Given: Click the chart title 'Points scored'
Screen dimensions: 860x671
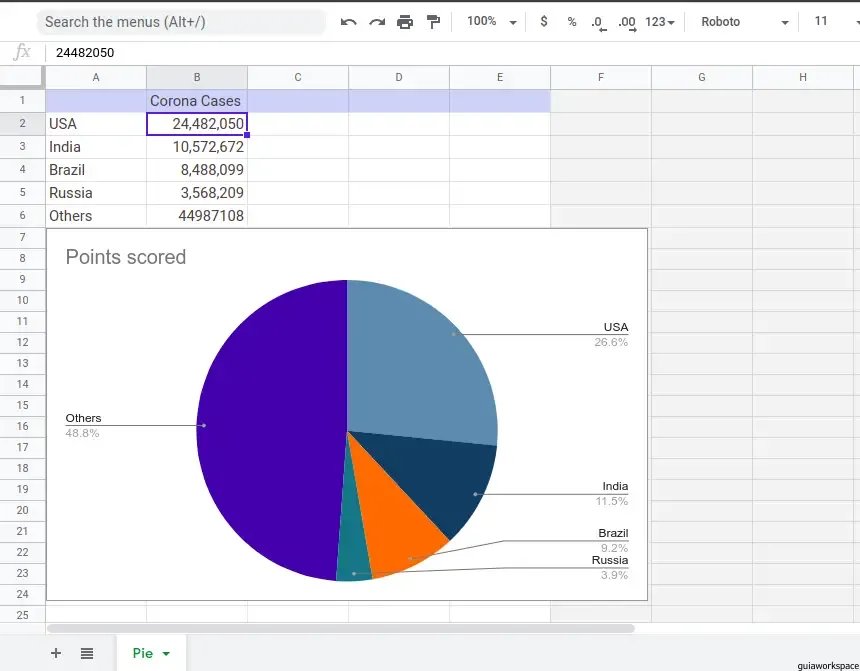Looking at the screenshot, I should (x=126, y=257).
